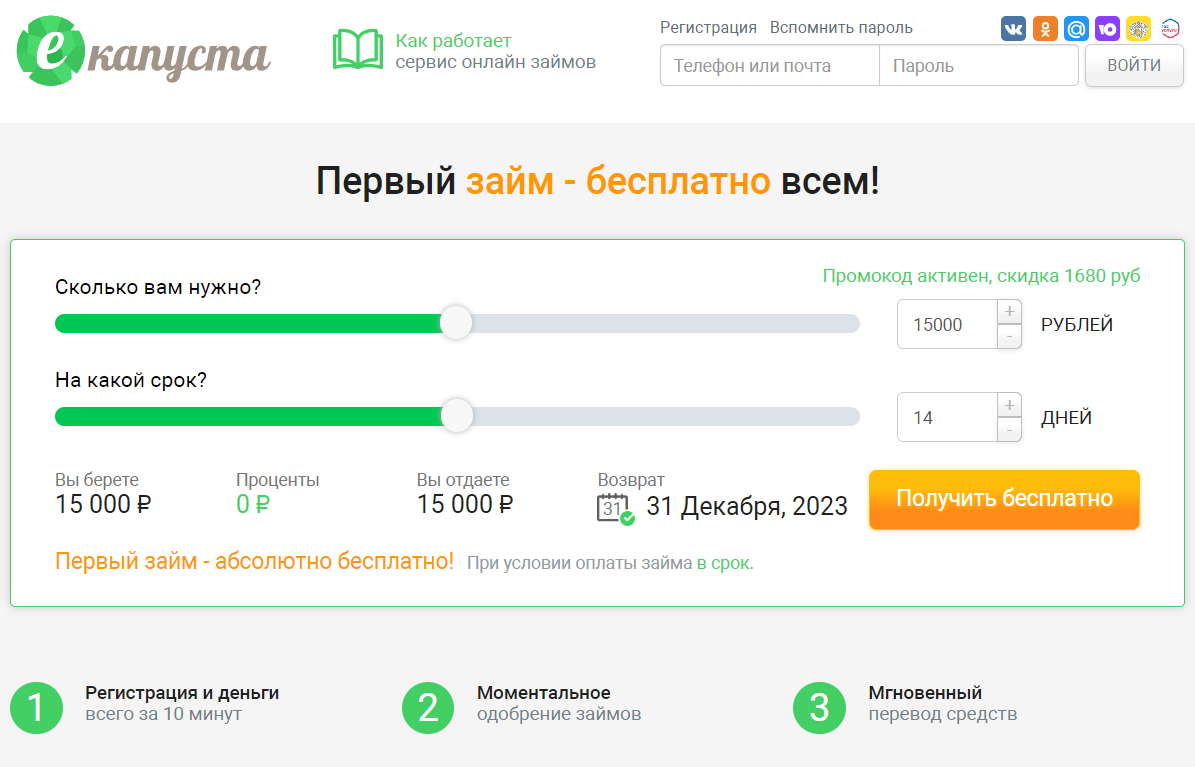Viewport: 1195px width, 767px height.
Task: Log in with Gosuslugi icon
Action: pos(1170,29)
